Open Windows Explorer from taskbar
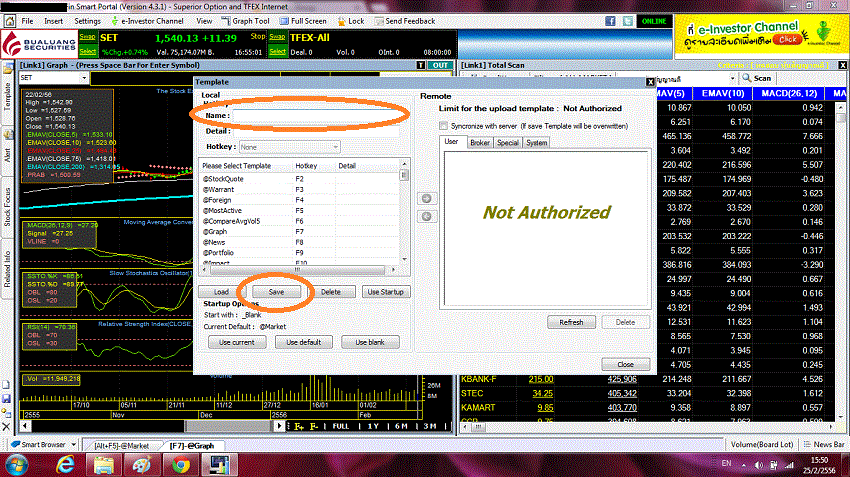 (104, 465)
